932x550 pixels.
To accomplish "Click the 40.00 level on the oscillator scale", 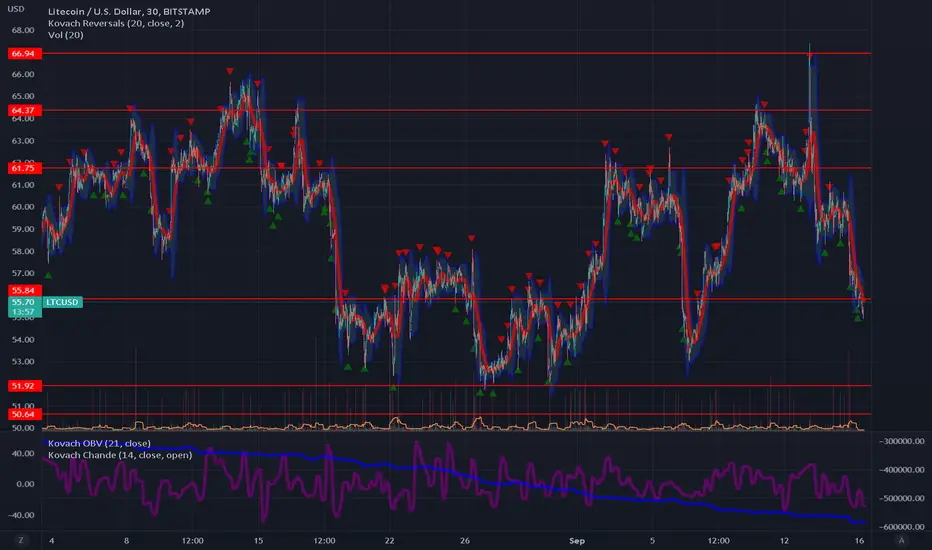I will tap(23, 453).
